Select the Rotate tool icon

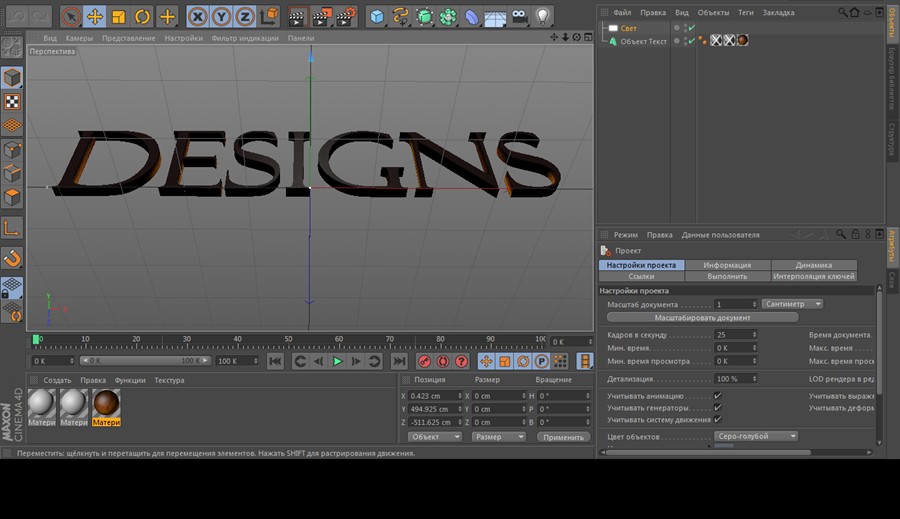coord(143,17)
